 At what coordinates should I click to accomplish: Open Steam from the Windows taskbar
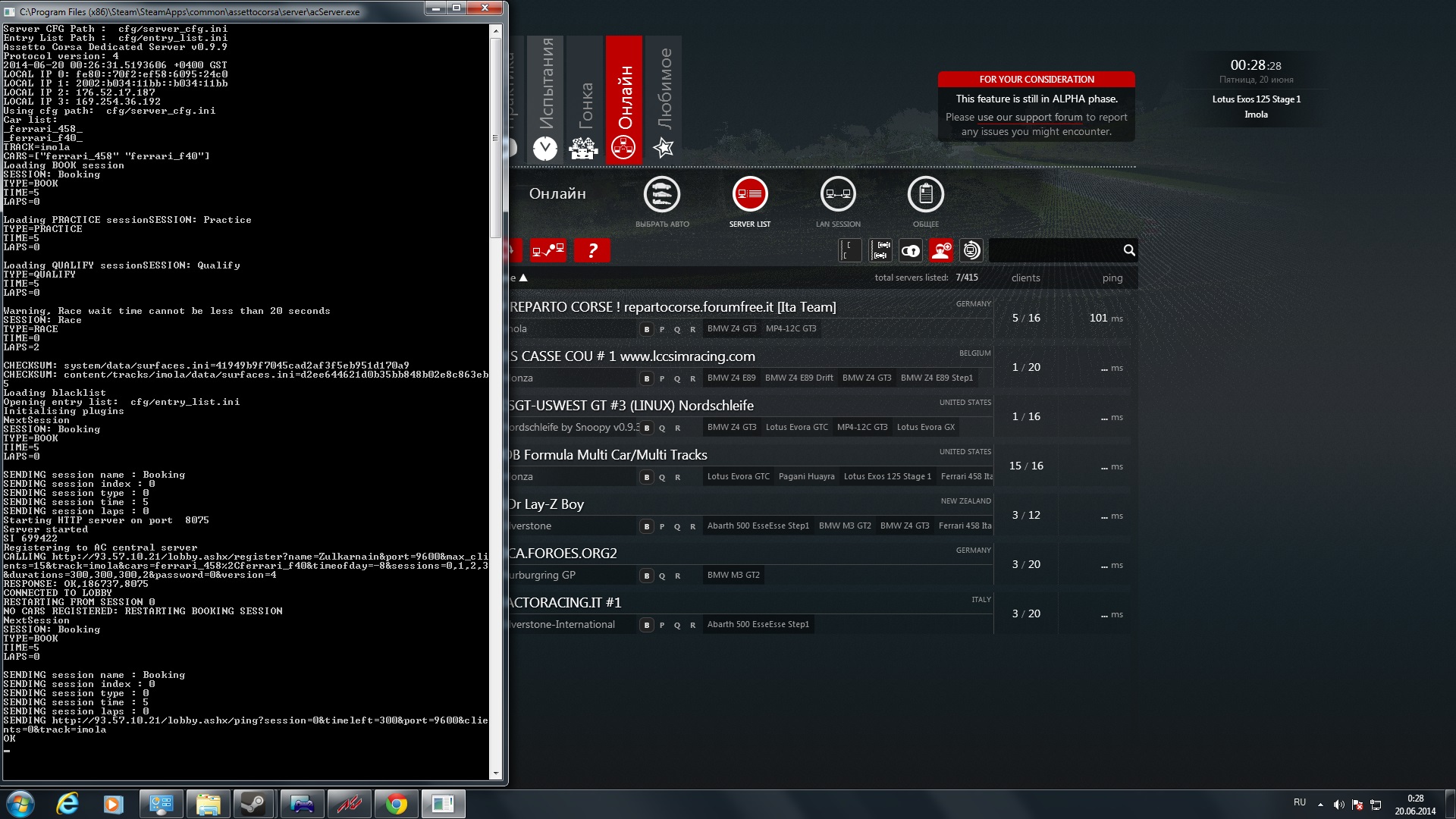click(253, 804)
